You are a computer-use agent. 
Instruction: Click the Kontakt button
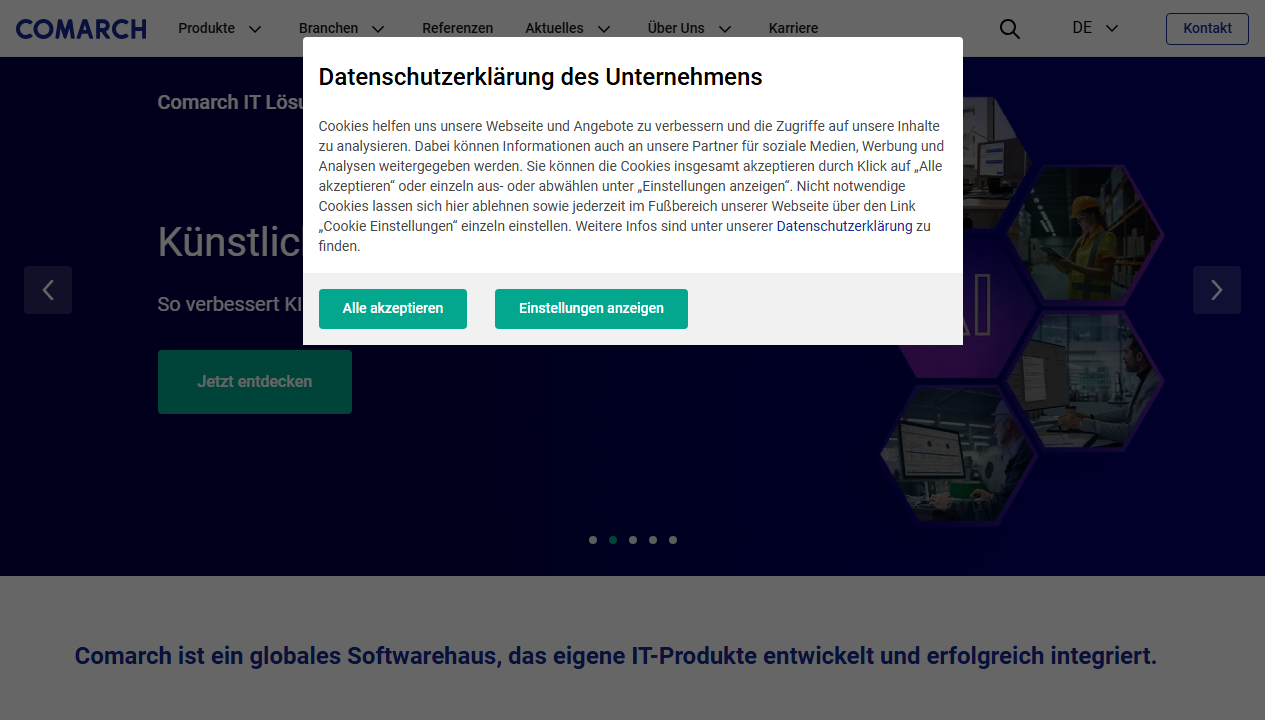1207,29
